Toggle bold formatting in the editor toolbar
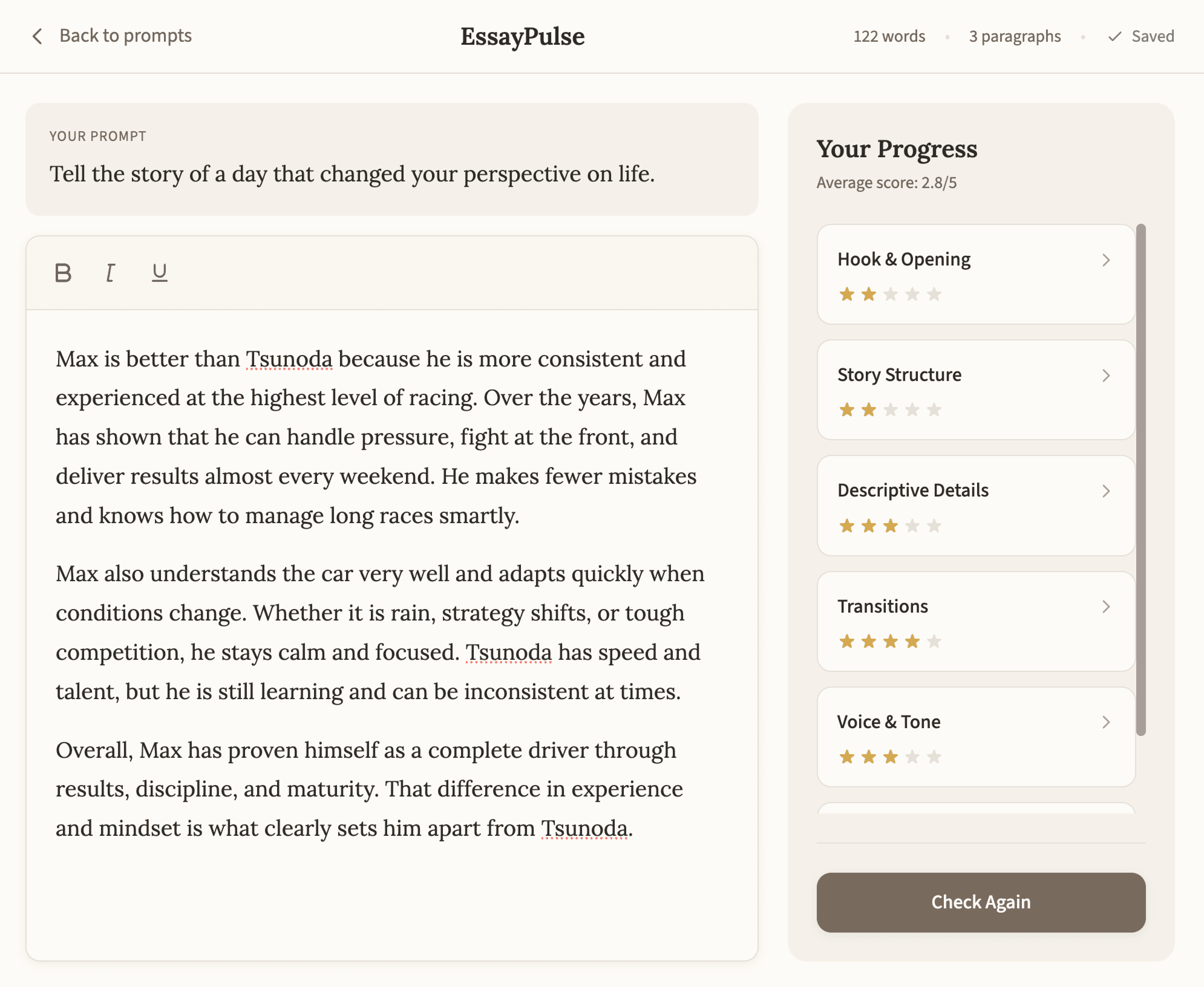1204x987 pixels. tap(63, 273)
